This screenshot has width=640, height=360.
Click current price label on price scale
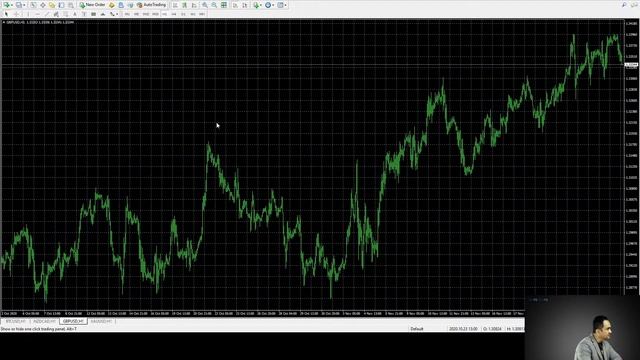click(x=631, y=64)
